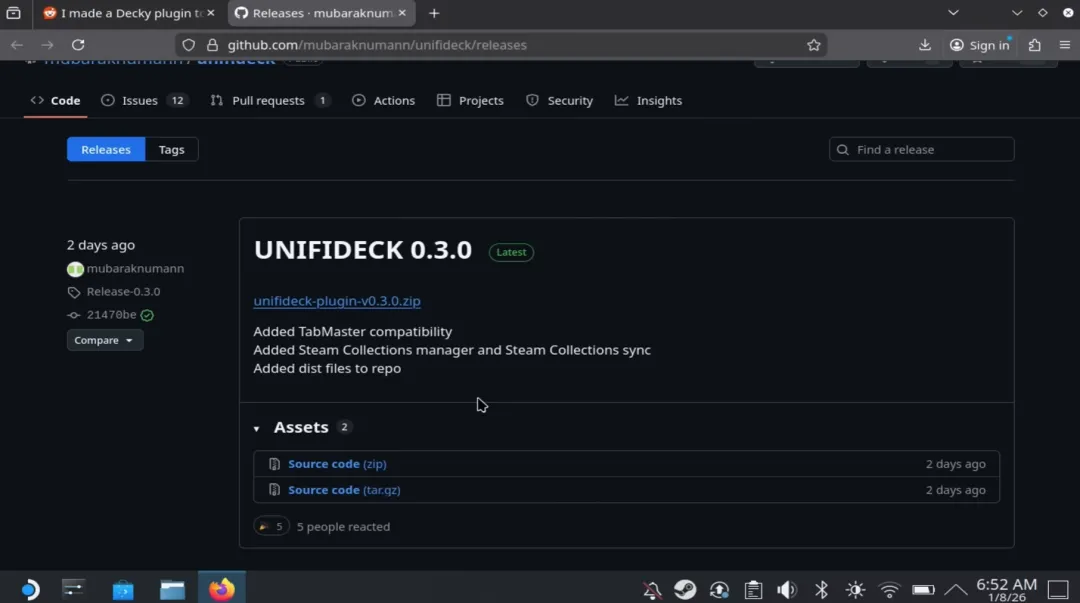Click the Latest release badge

[511, 252]
